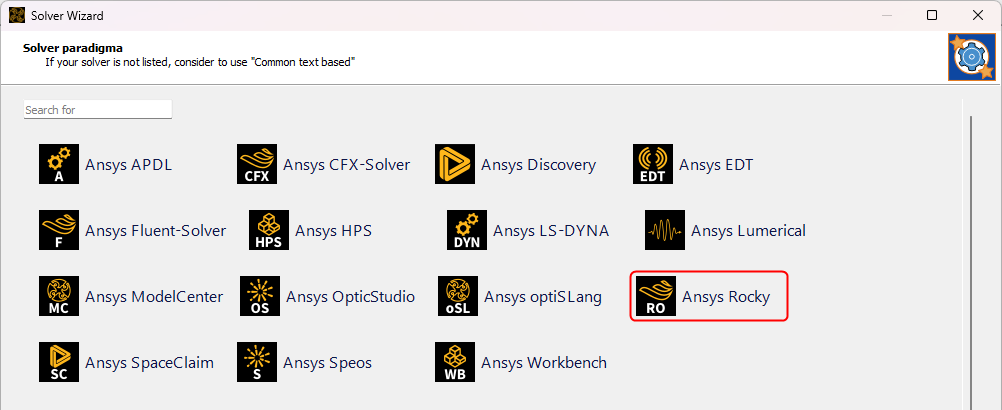Choose the Ansys SpaceClaim SC icon
Viewport: 1002px width, 410px height.
(x=59, y=362)
